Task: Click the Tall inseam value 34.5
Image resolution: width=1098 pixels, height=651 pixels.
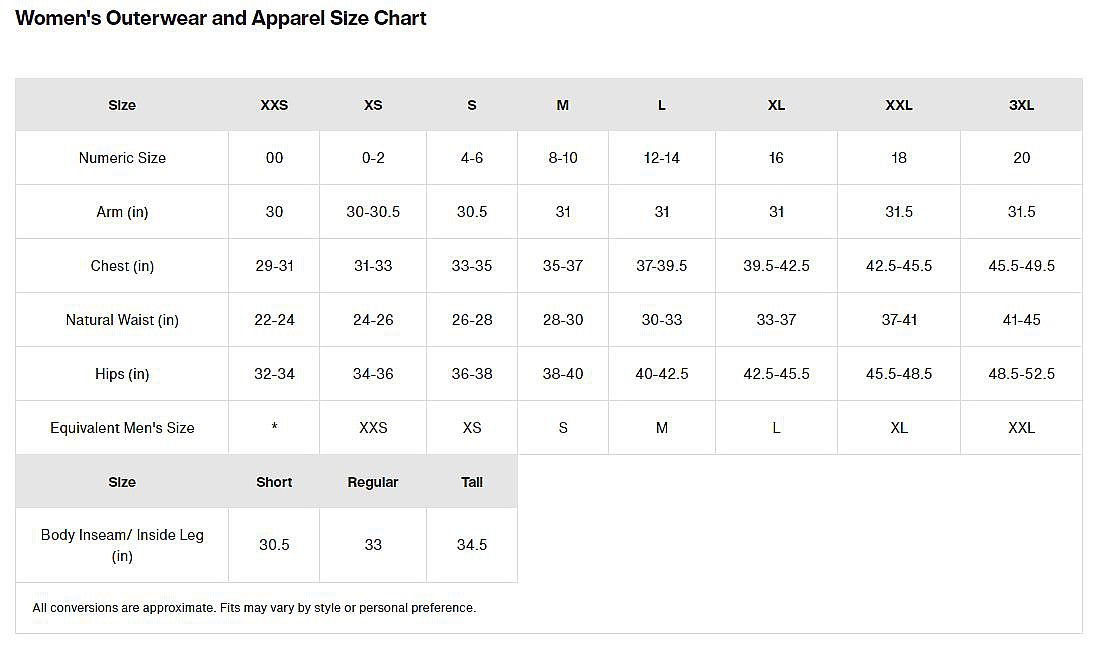Action: [x=472, y=545]
